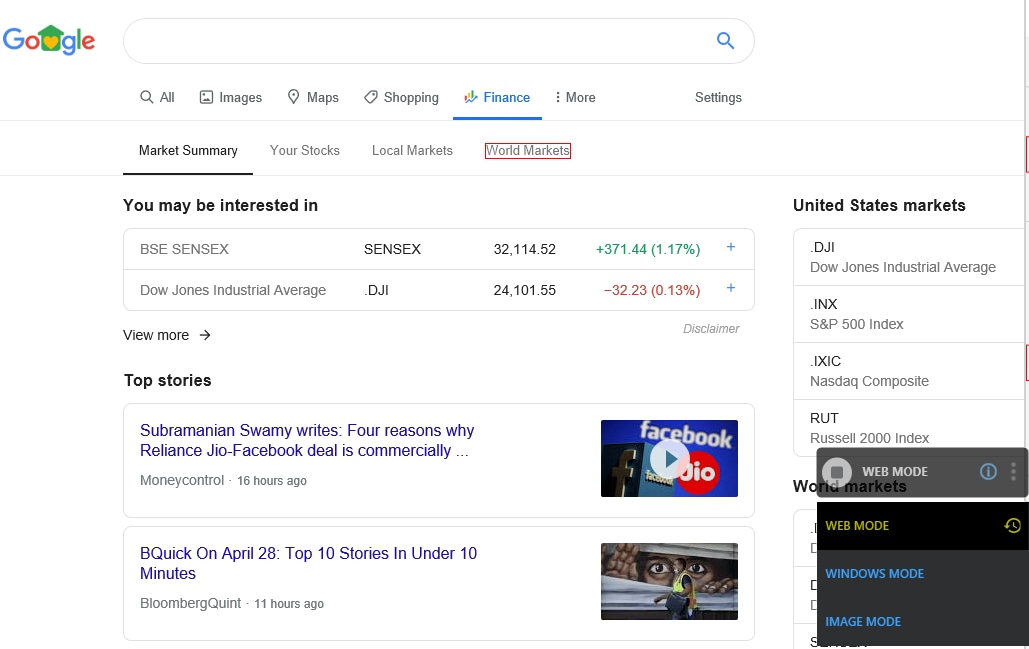Click the stop recording button in overlay

tap(837, 472)
